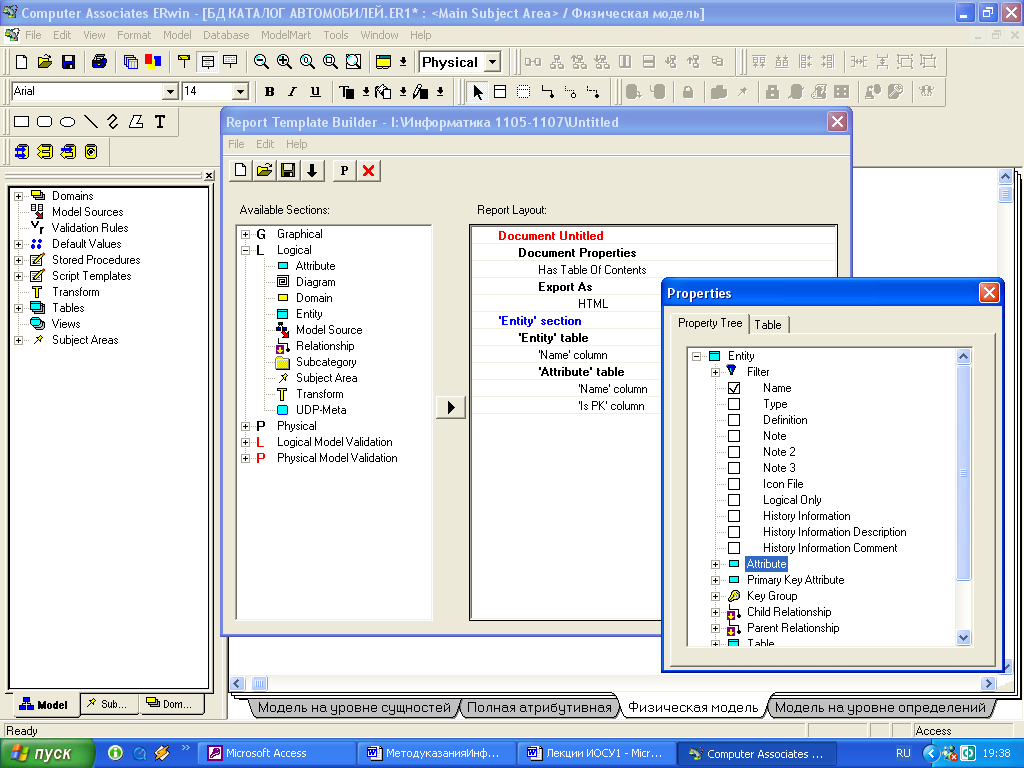The width and height of the screenshot is (1024, 768).
Task: Select the Relationship item under Logical
Action: click(x=324, y=346)
